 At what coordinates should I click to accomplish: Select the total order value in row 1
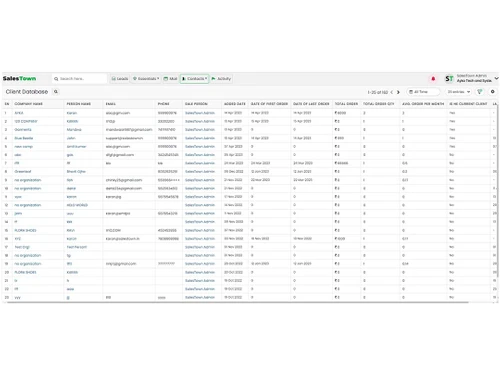point(340,113)
